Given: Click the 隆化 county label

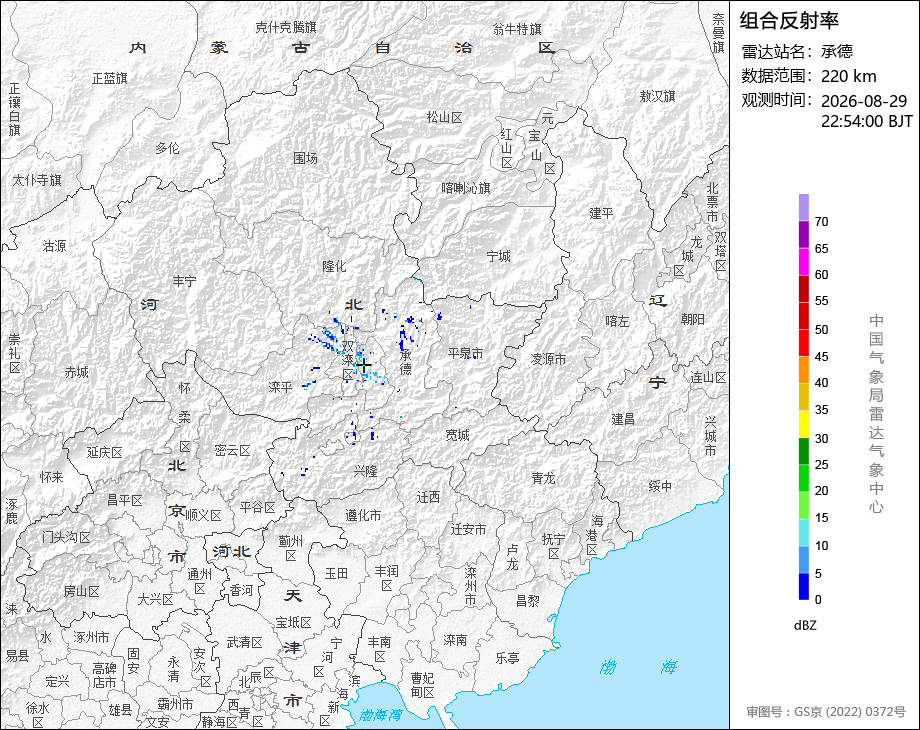Looking at the screenshot, I should click(x=334, y=266).
